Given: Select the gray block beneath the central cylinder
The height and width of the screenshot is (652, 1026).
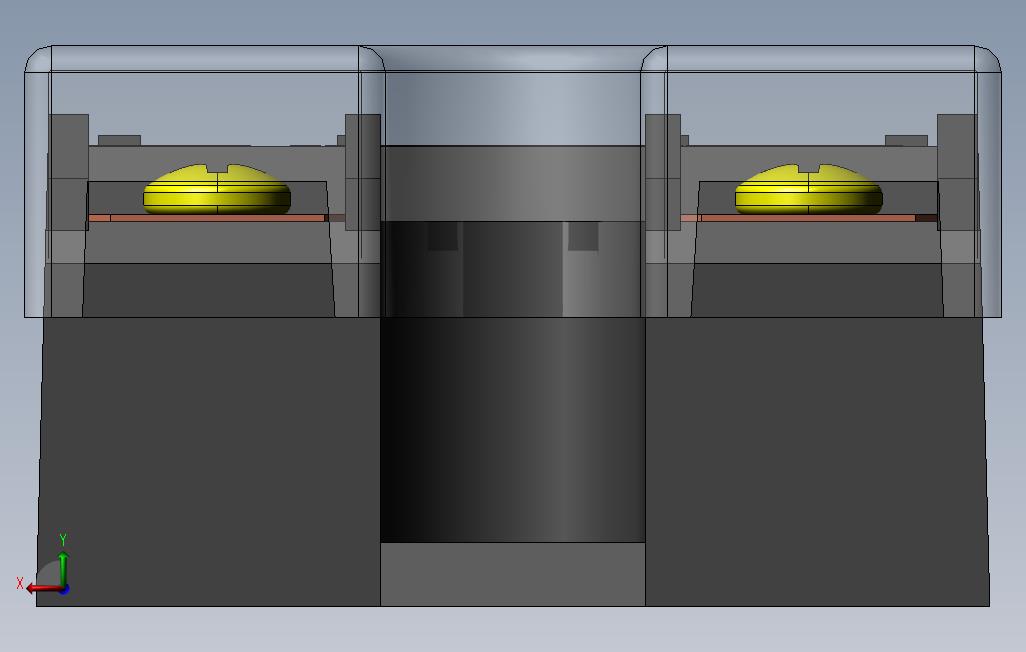Looking at the screenshot, I should (512, 574).
